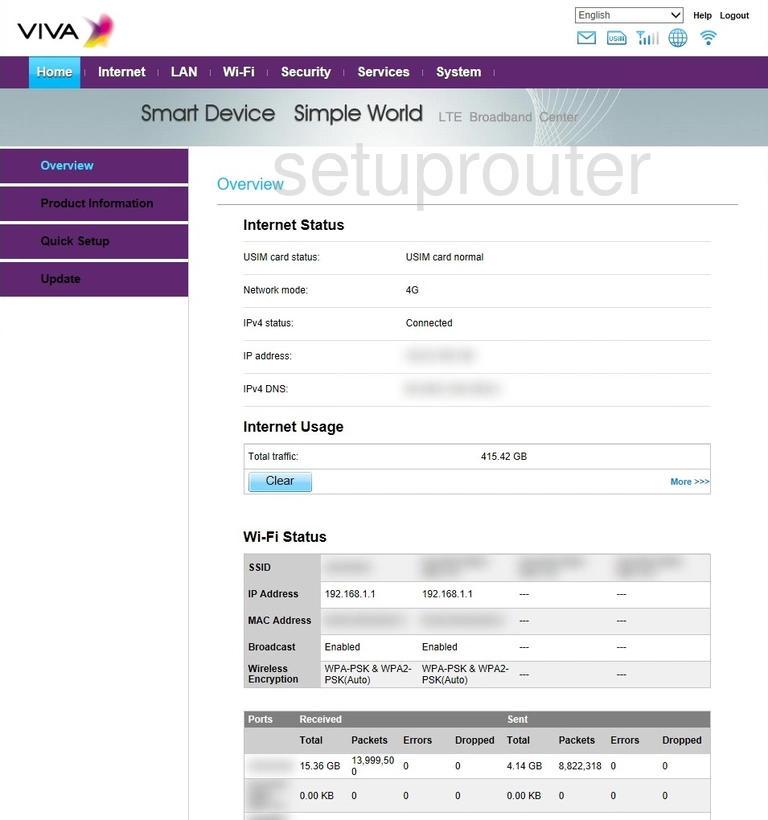Screen dimensions: 768x820
Task: Switch to the LAN menu
Action: pyautogui.click(x=184, y=72)
